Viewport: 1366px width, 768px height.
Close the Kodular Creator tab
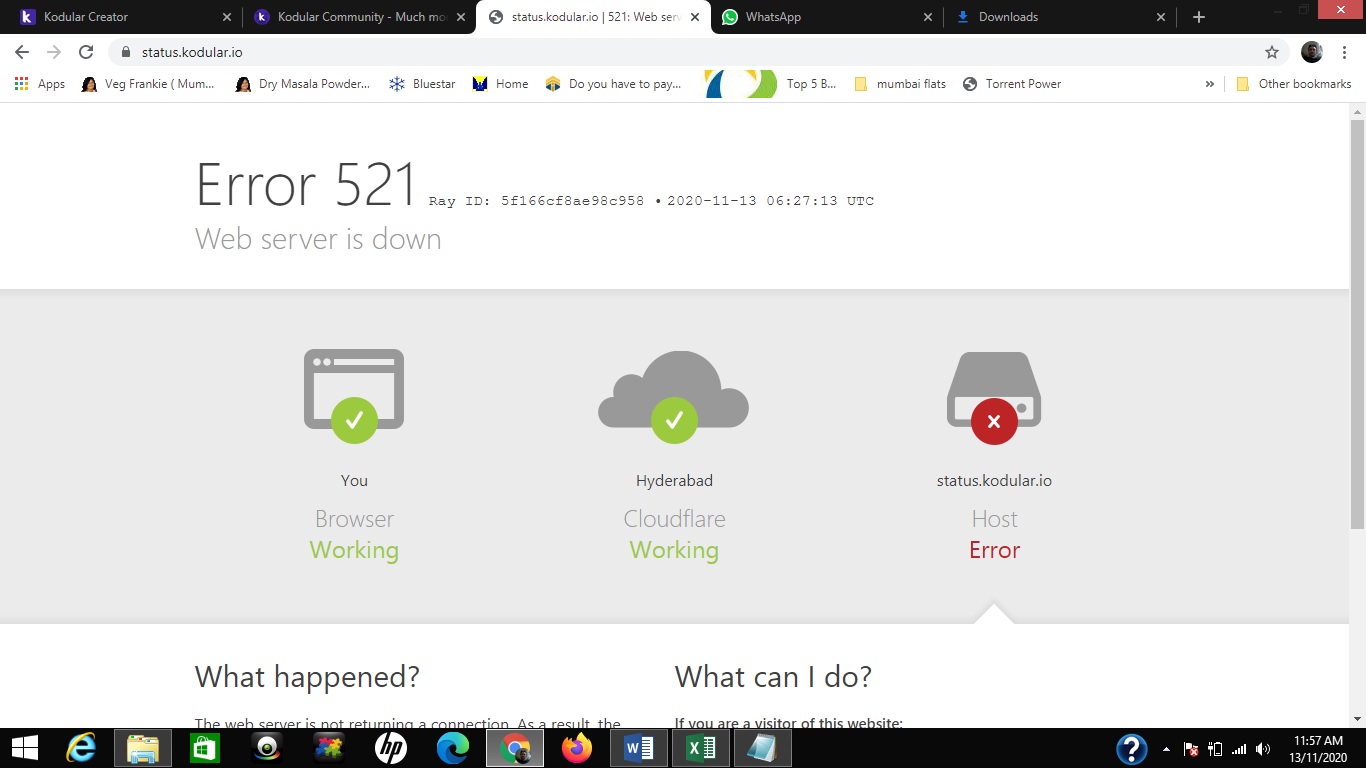point(227,17)
